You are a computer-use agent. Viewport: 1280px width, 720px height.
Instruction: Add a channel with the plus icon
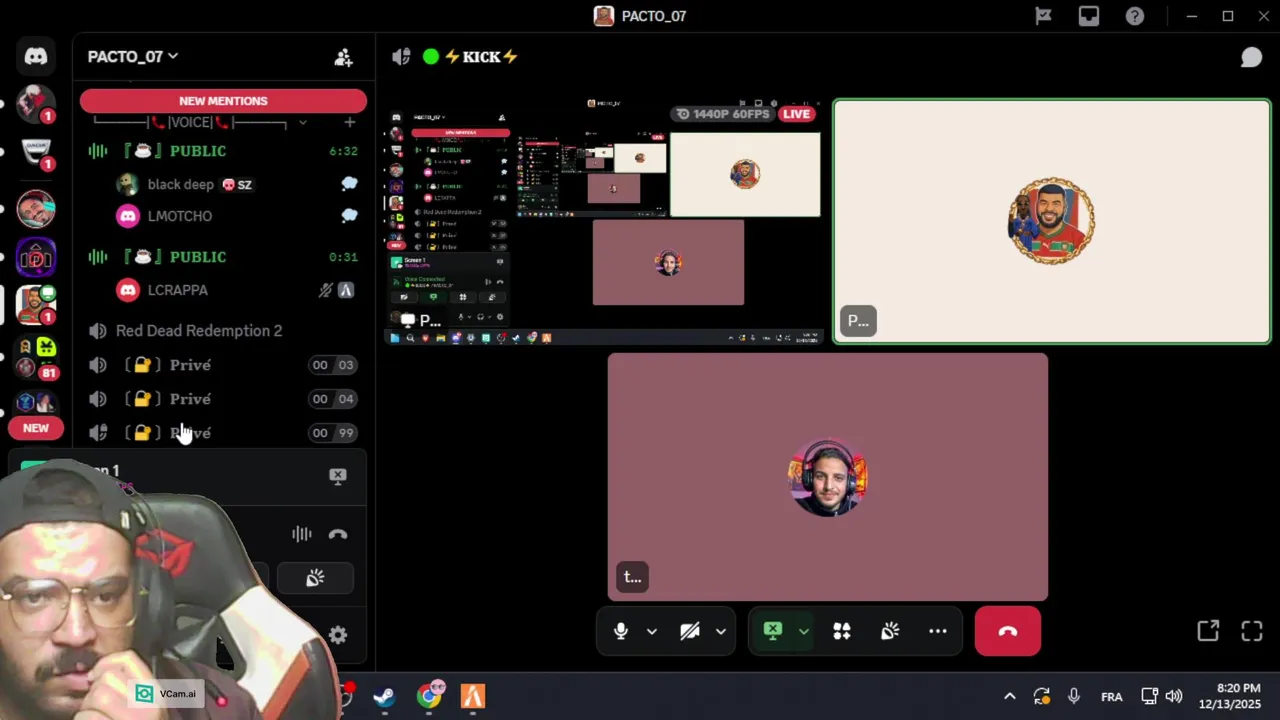(x=349, y=122)
